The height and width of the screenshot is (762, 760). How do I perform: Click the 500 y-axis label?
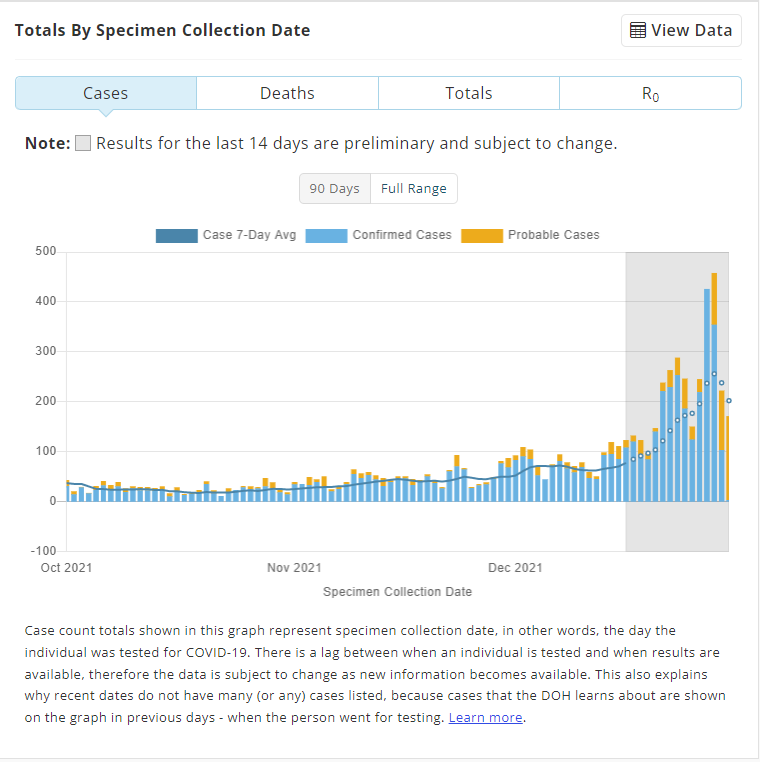(x=46, y=251)
